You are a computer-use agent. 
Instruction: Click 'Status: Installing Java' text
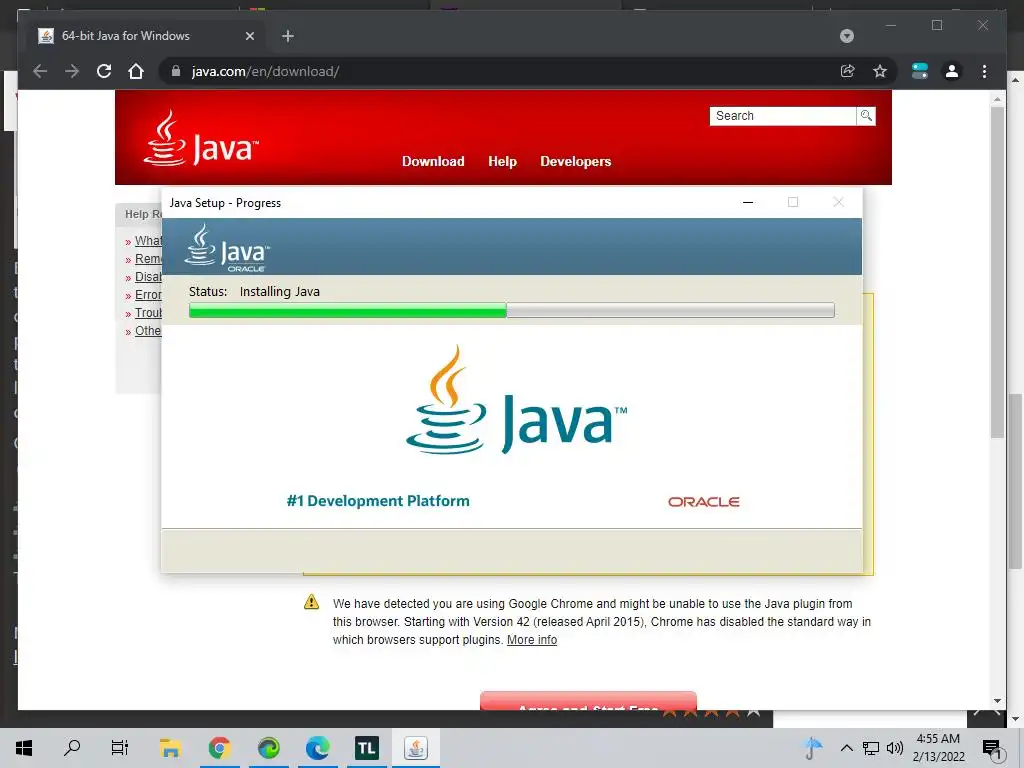[254, 291]
